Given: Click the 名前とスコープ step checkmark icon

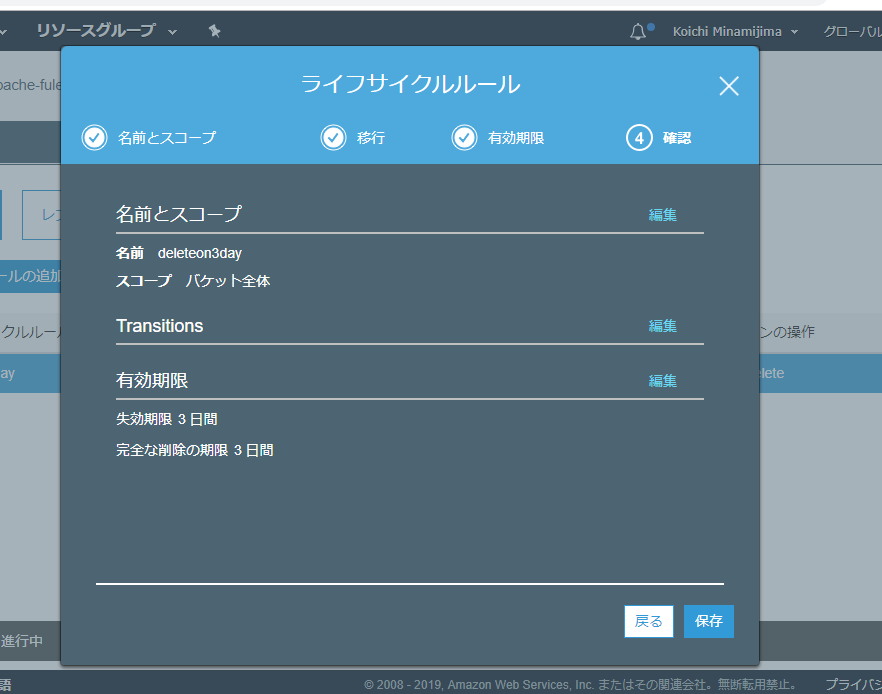Looking at the screenshot, I should pyautogui.click(x=94, y=138).
